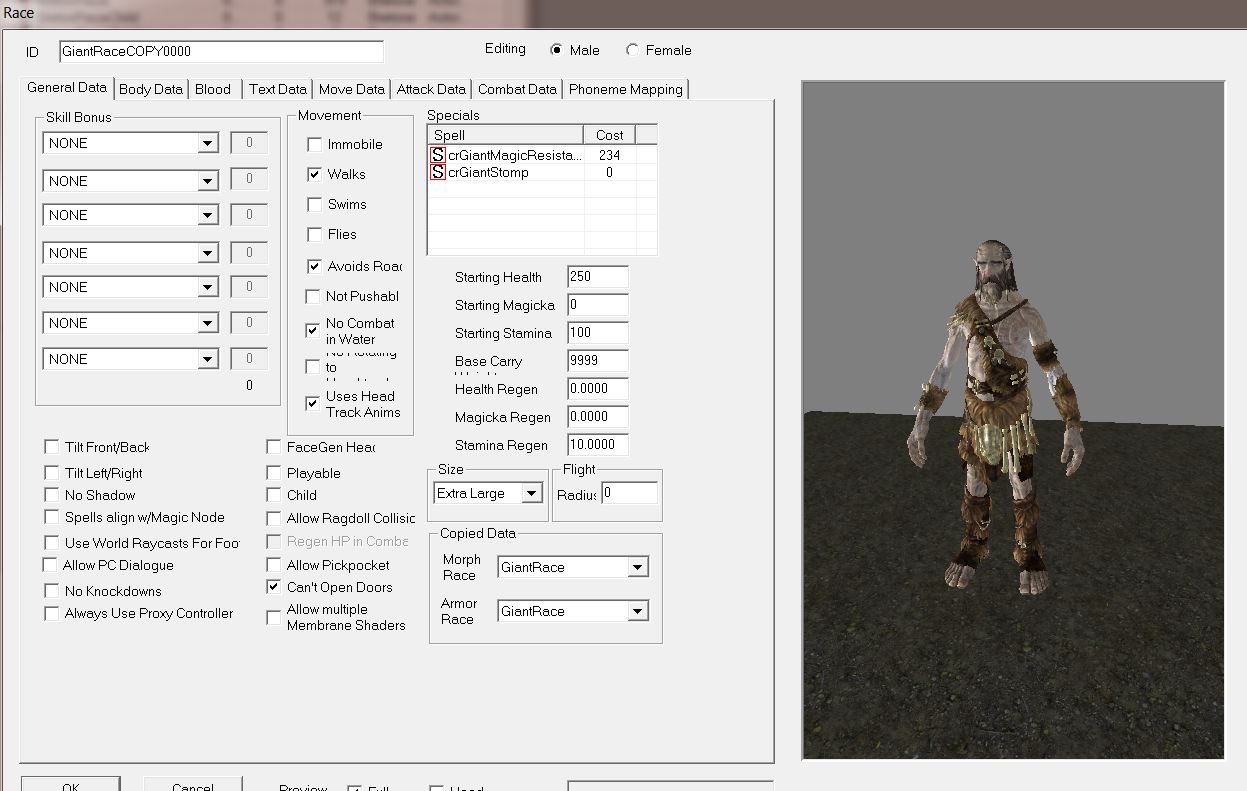This screenshot has width=1247, height=791.
Task: Expand the Morph Race dropdown
Action: point(637,567)
